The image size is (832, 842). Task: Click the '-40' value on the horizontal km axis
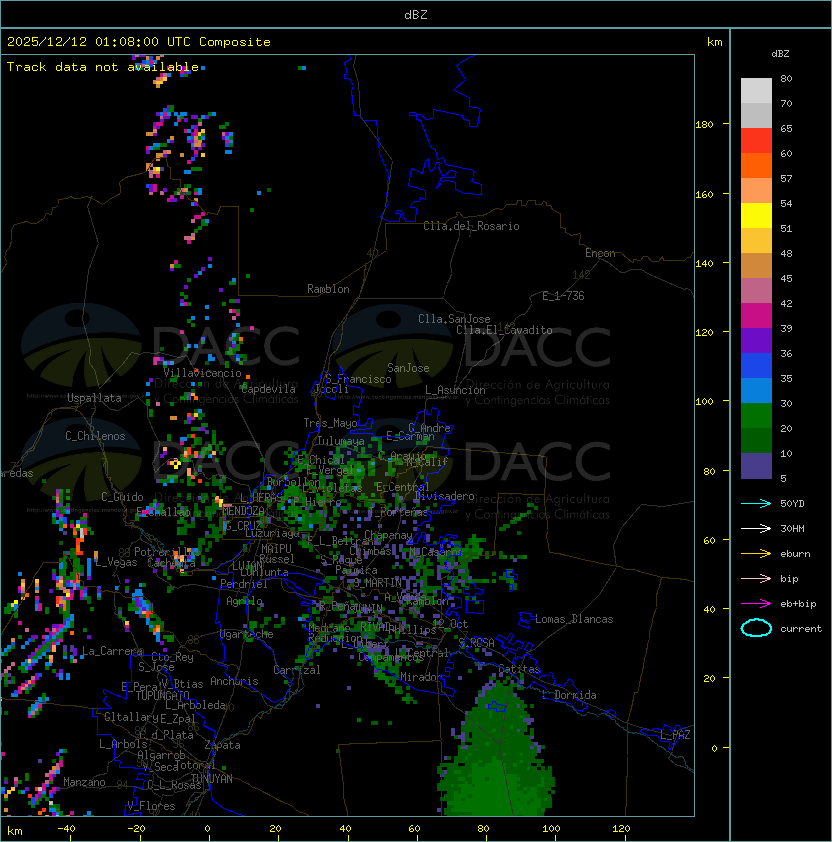(66, 829)
